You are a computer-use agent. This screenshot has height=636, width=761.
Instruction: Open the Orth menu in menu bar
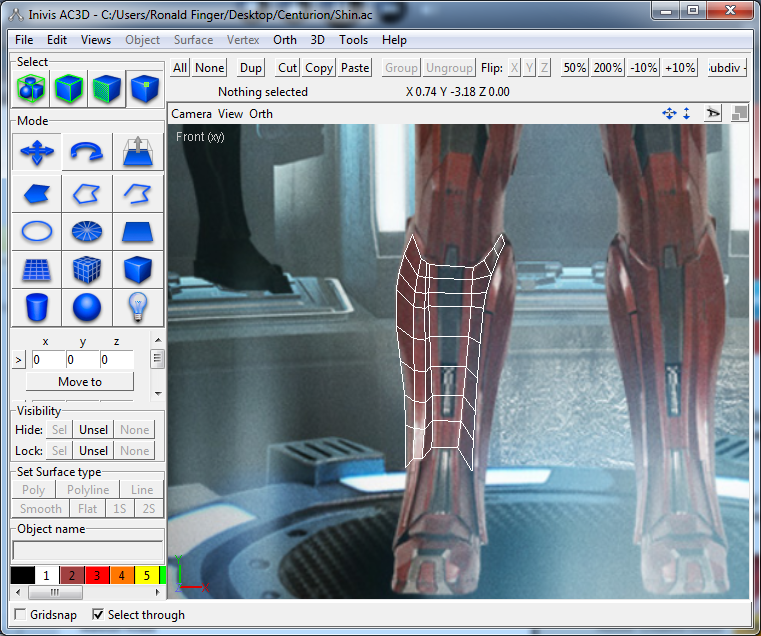(284, 40)
